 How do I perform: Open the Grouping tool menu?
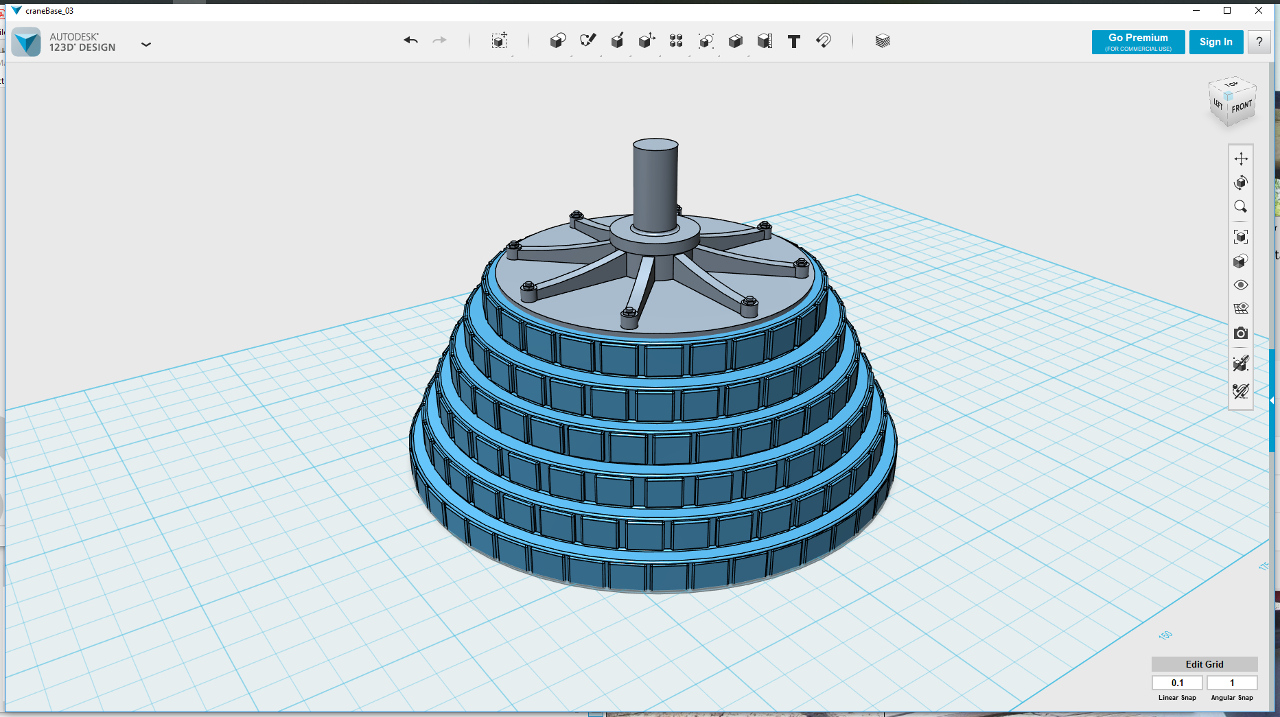click(706, 41)
